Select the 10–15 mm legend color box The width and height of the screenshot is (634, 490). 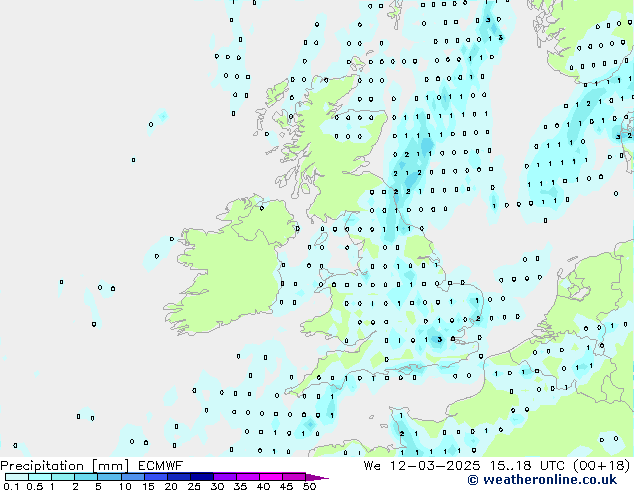point(132,477)
